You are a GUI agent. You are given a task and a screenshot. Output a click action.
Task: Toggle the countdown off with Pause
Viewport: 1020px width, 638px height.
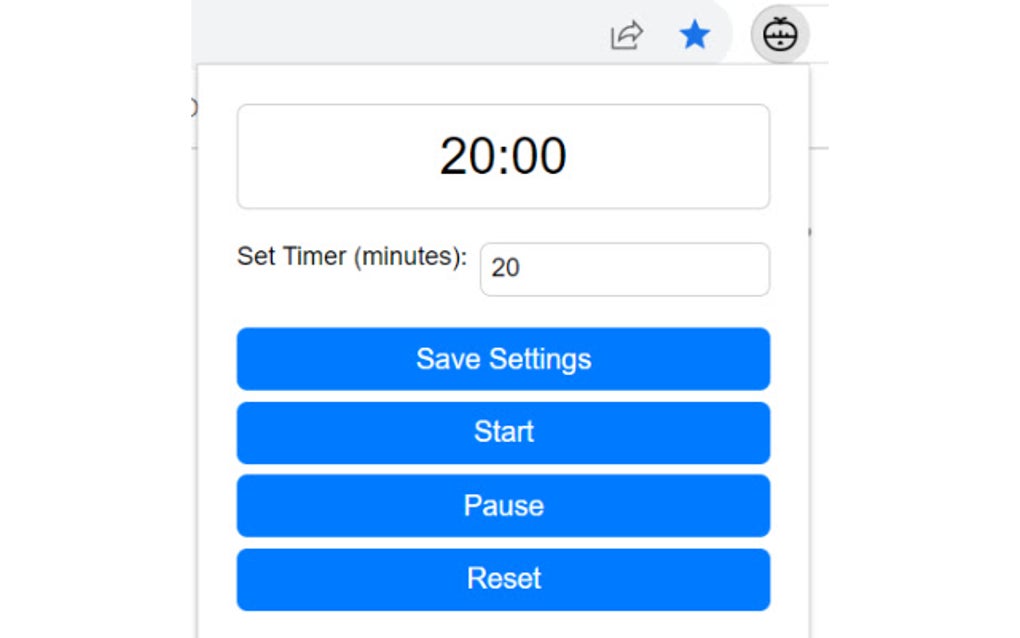[503, 506]
